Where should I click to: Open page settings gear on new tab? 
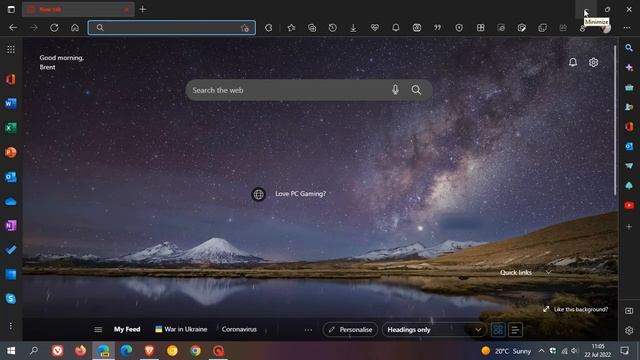(x=593, y=62)
